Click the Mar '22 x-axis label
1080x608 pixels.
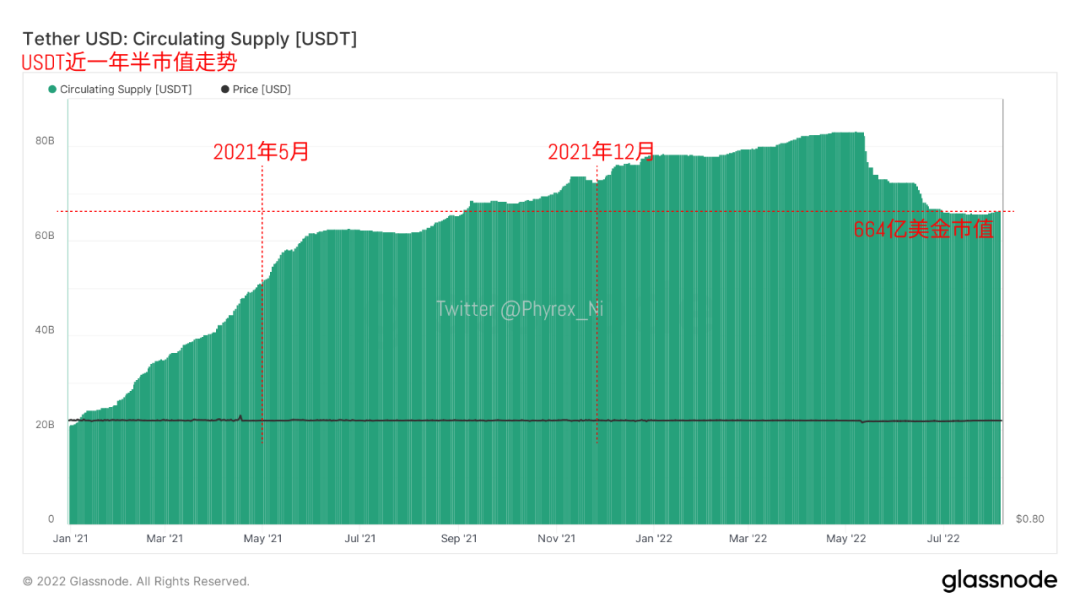click(747, 538)
